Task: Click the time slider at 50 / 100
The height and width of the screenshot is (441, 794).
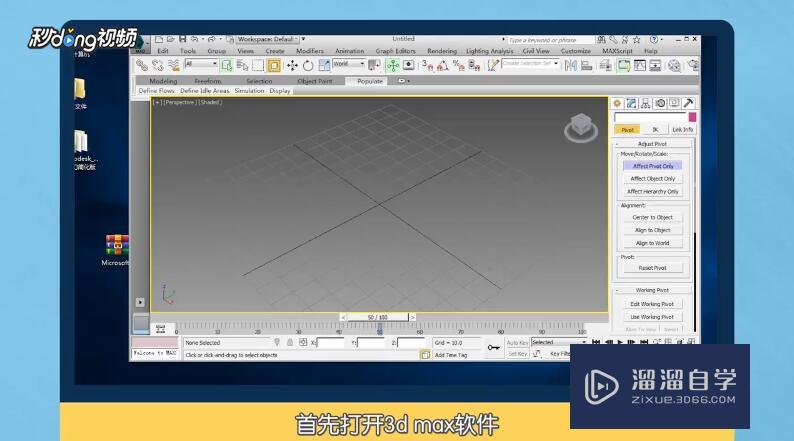Action: coord(377,317)
